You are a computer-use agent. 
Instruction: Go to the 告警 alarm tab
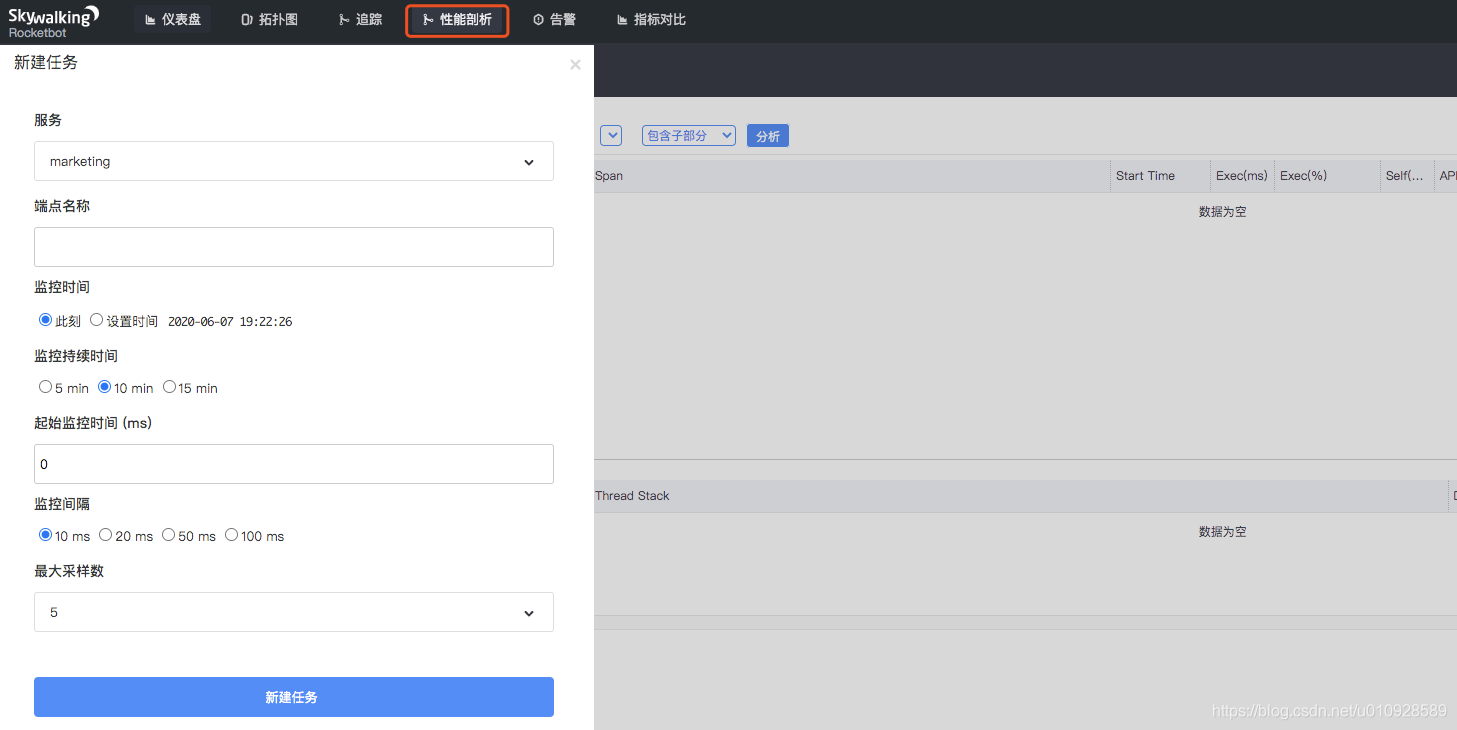click(x=554, y=20)
